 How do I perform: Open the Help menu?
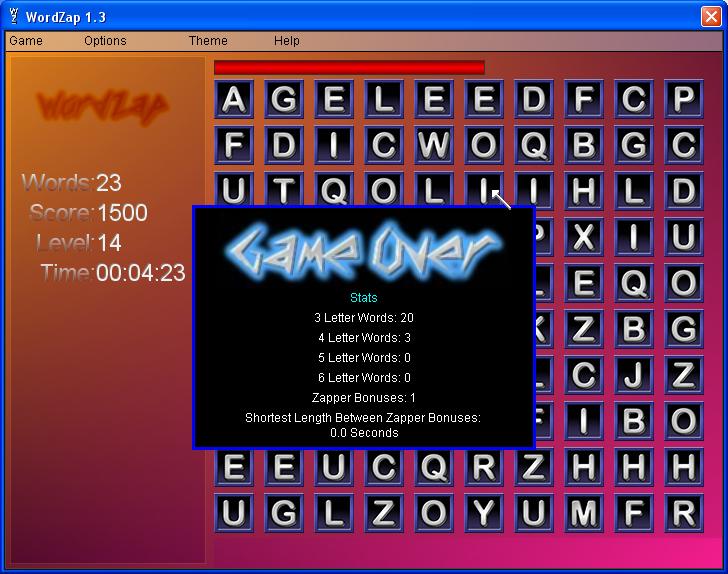tap(286, 41)
